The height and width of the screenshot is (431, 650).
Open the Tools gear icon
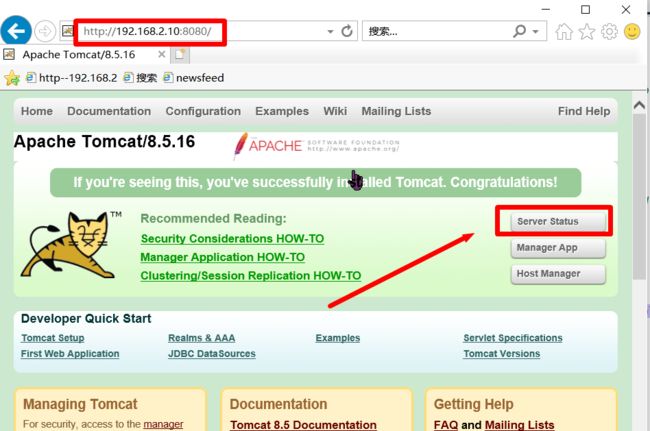[609, 31]
